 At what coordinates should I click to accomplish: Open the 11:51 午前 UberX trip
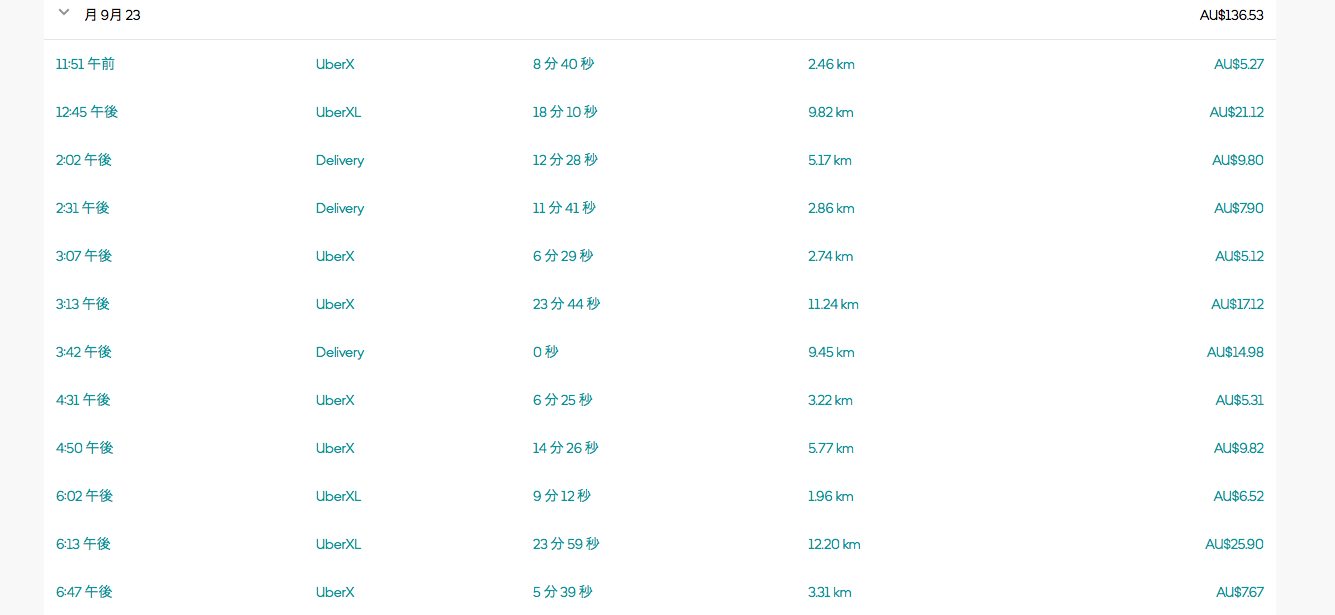click(x=660, y=64)
